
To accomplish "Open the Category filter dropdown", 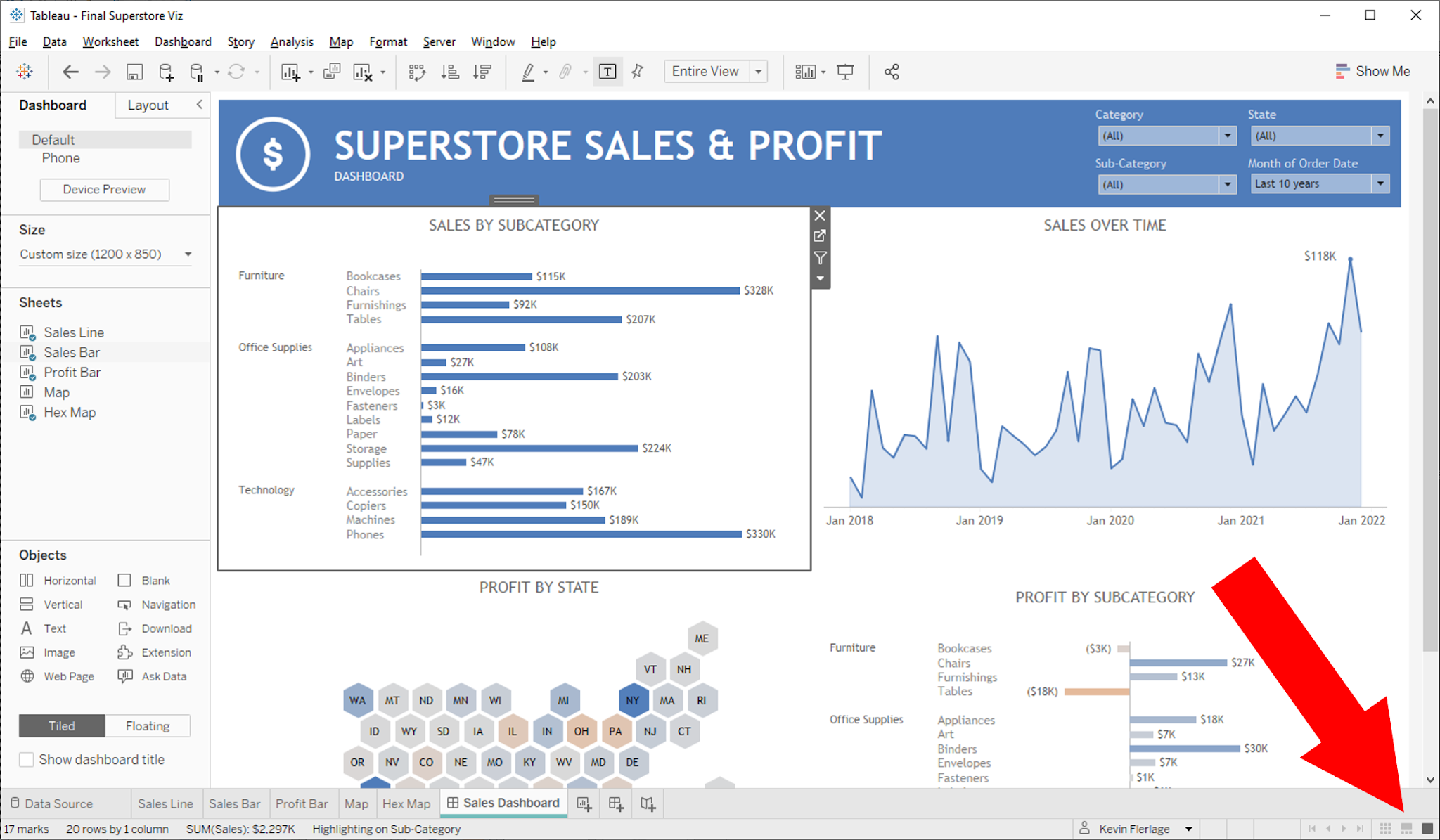I will click(1227, 136).
